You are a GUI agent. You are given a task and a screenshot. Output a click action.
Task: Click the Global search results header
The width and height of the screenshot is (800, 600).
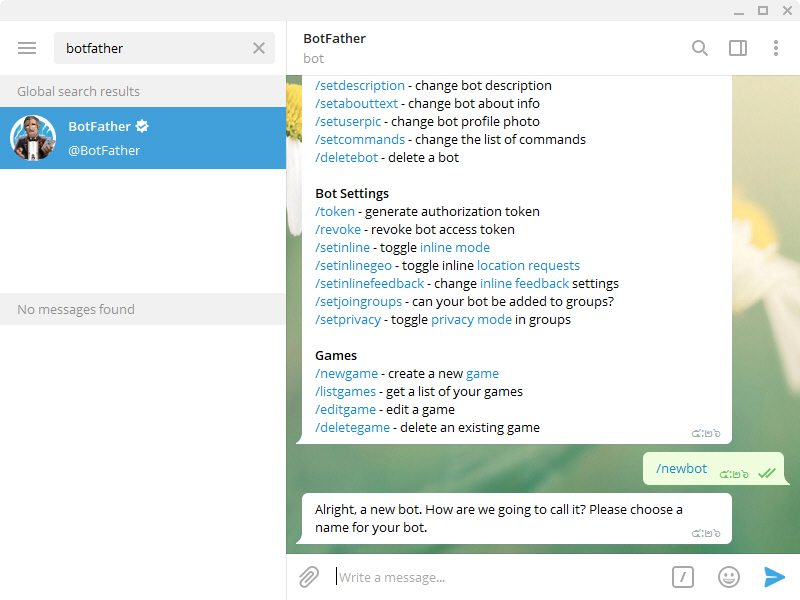click(x=143, y=91)
